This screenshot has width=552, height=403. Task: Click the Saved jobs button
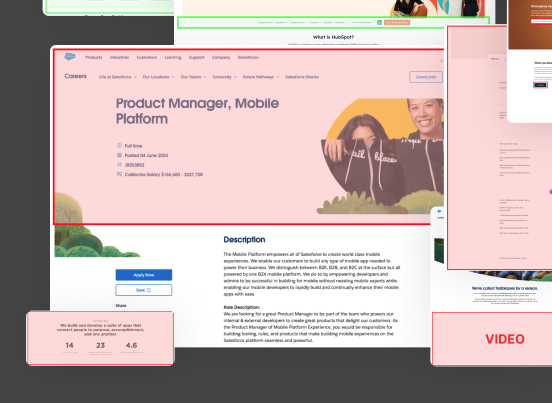pyautogui.click(x=426, y=77)
